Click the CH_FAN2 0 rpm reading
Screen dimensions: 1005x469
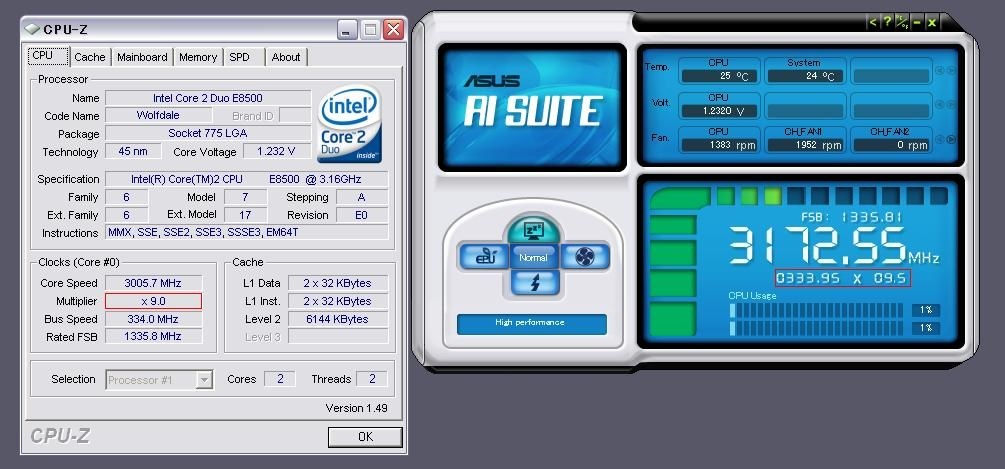890,145
